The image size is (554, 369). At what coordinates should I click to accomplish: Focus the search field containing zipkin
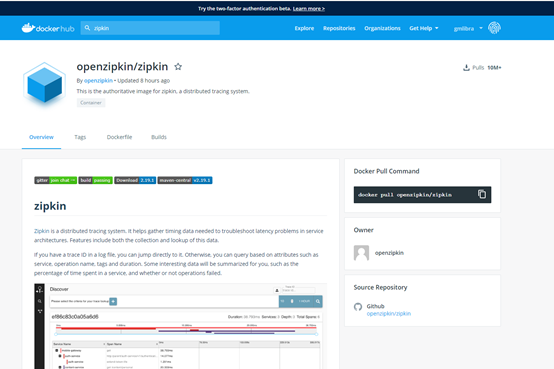click(x=150, y=28)
